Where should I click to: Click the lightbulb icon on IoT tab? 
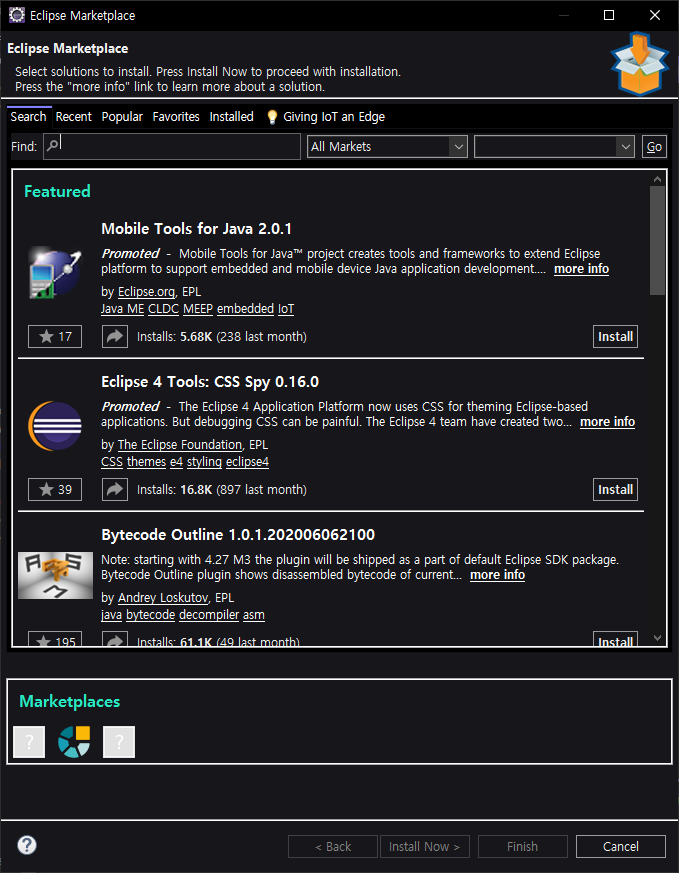tap(272, 117)
